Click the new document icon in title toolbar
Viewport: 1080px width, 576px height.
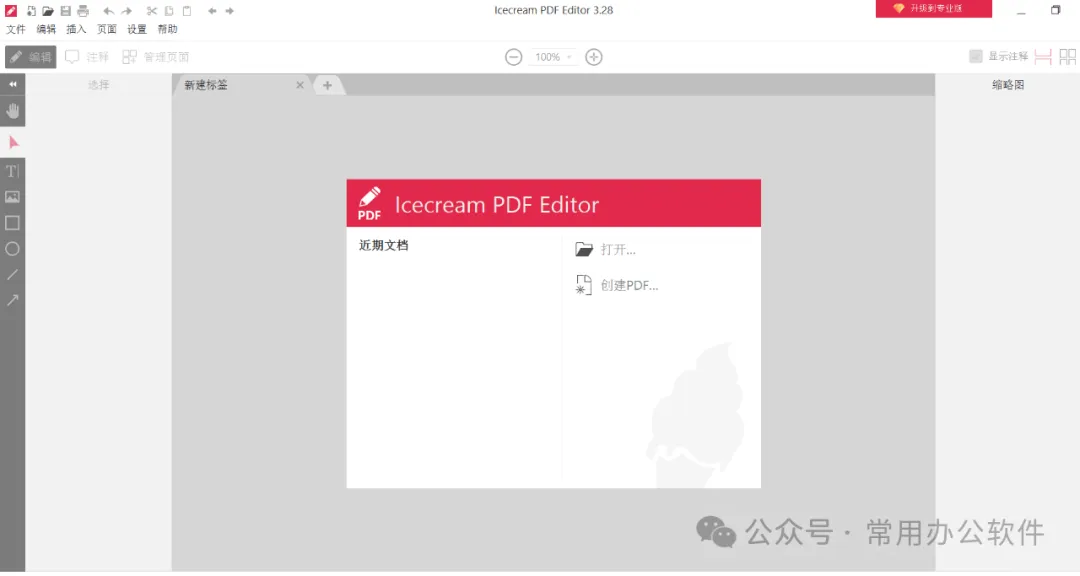pyautogui.click(x=31, y=11)
